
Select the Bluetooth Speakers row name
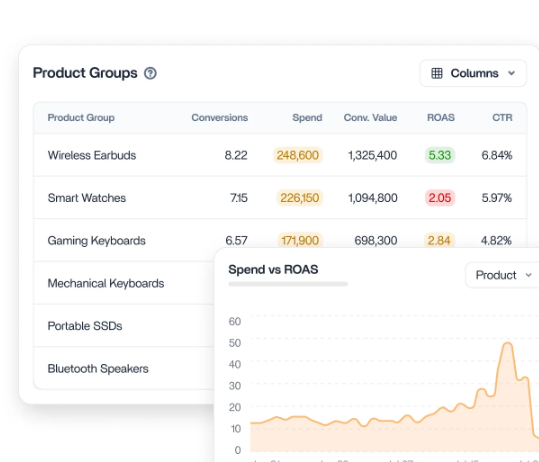(98, 368)
